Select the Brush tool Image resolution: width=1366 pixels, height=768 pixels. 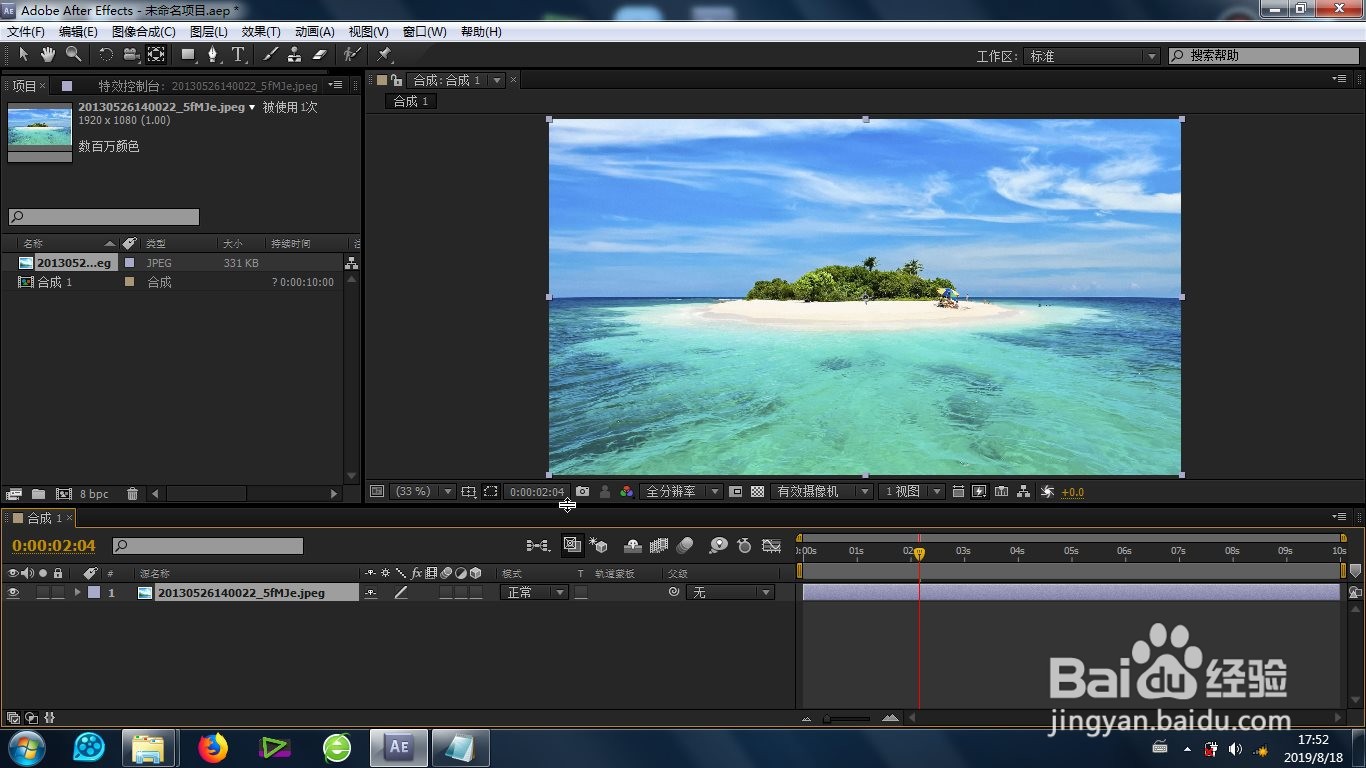point(270,54)
